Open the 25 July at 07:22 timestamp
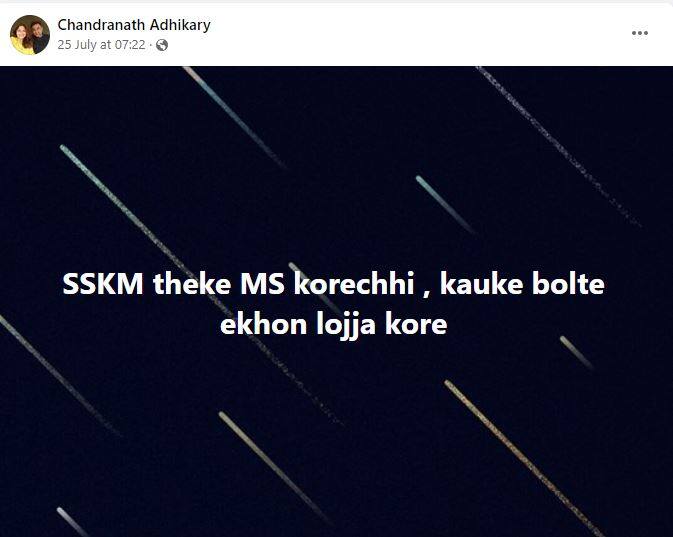Image resolution: width=673 pixels, height=537 pixels. click(101, 45)
